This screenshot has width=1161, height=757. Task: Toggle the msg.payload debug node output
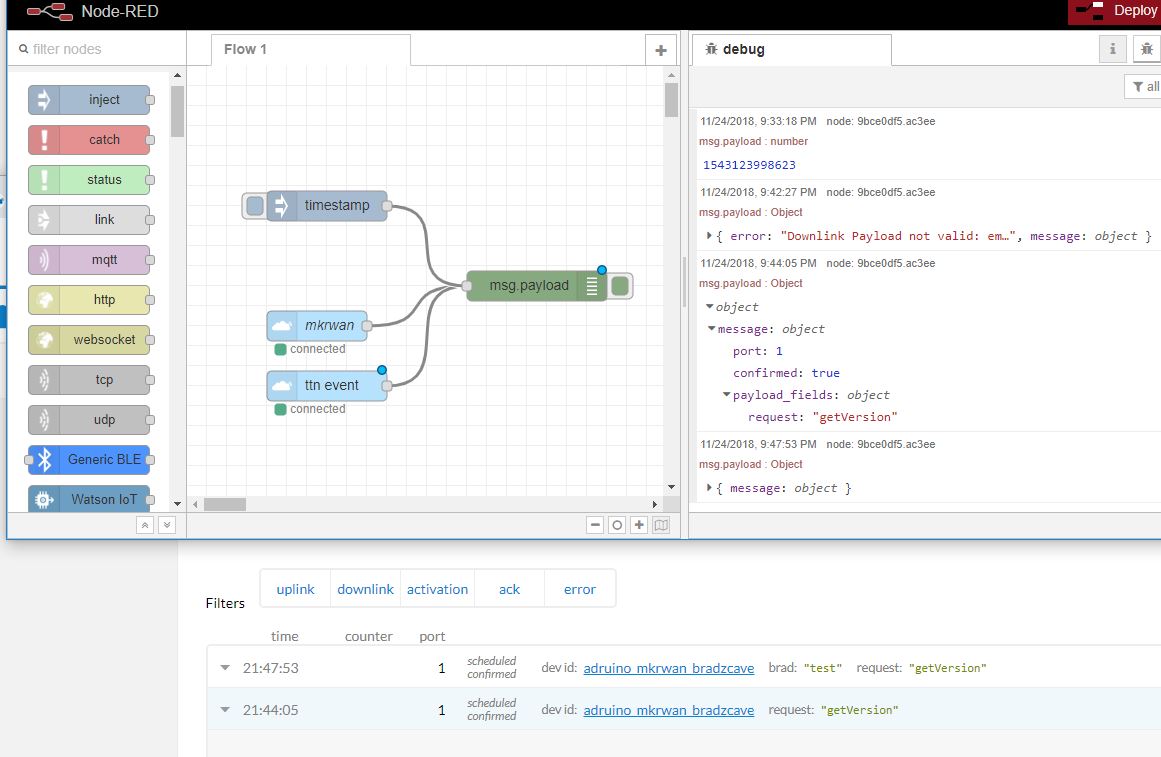[620, 286]
